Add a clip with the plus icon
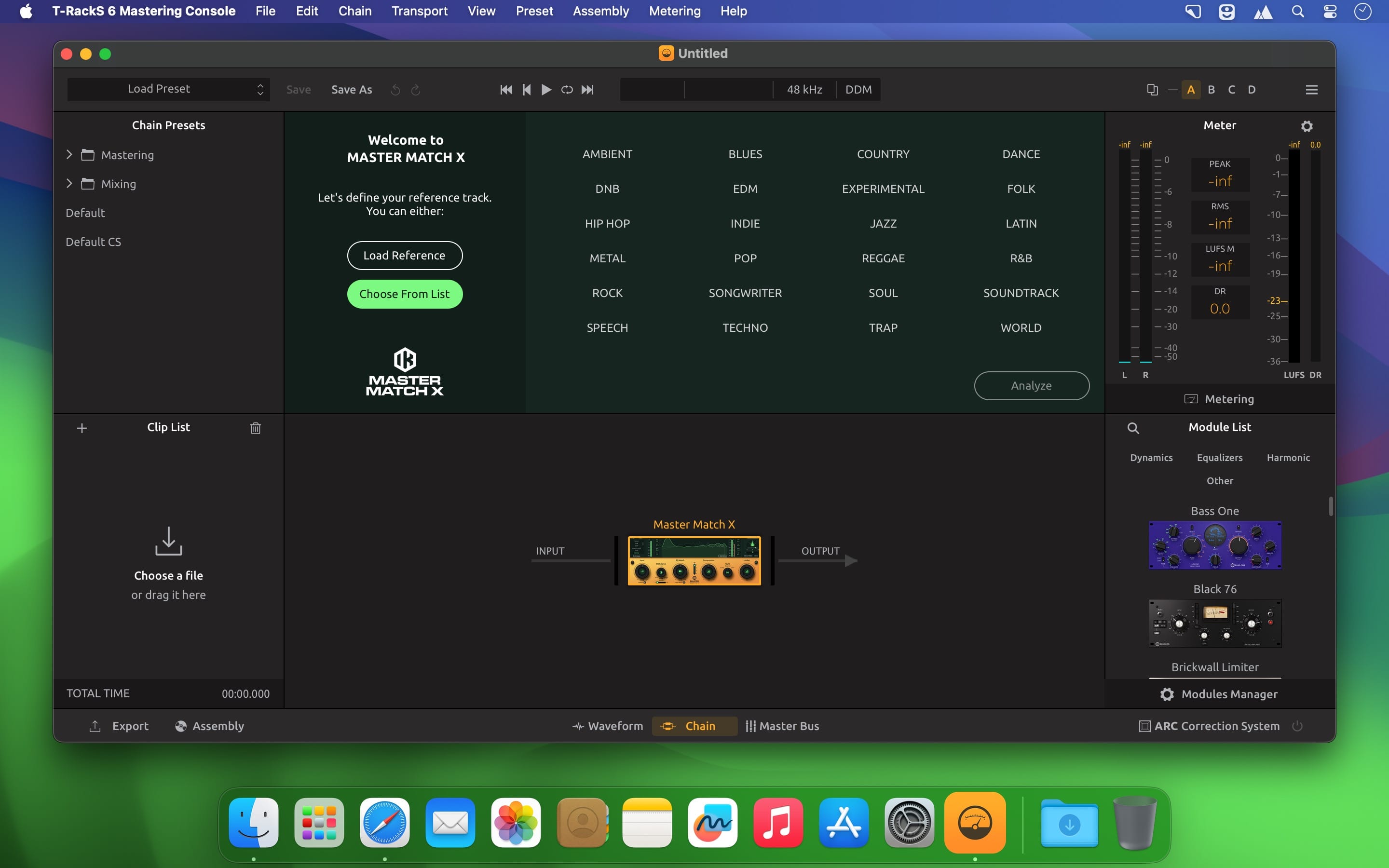The image size is (1389, 868). tap(82, 428)
